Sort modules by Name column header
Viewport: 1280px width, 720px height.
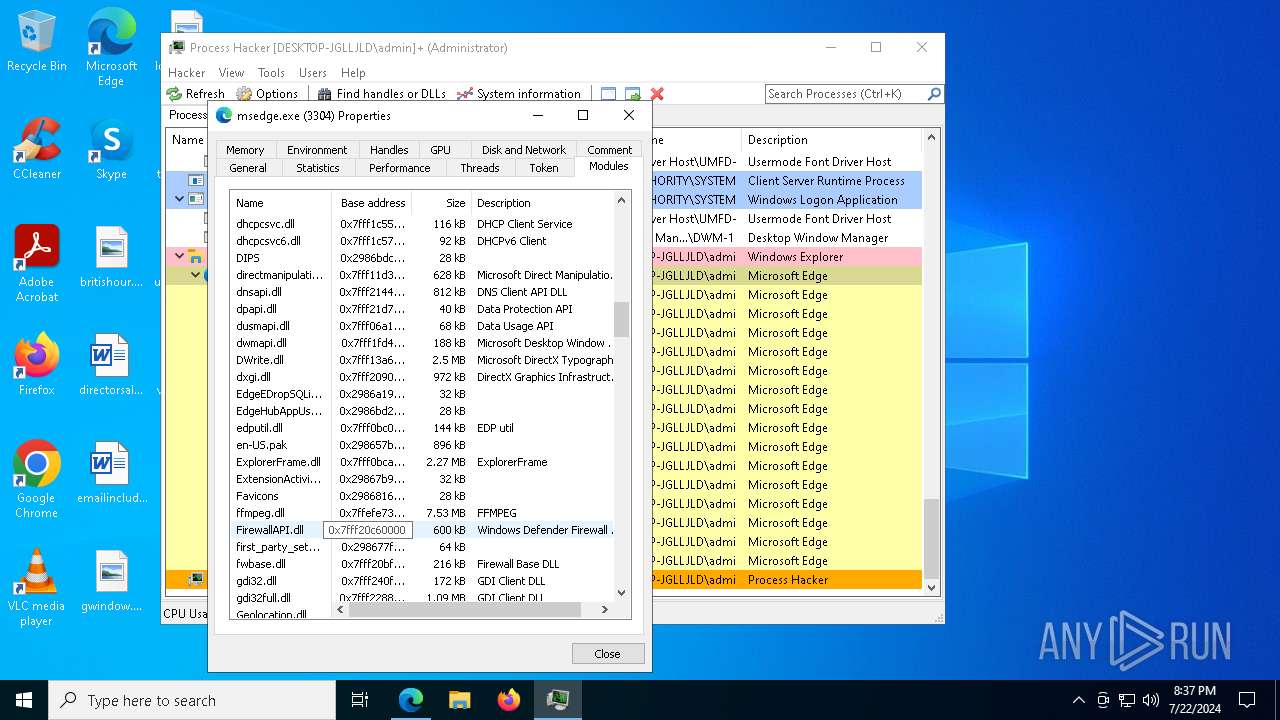coord(280,203)
